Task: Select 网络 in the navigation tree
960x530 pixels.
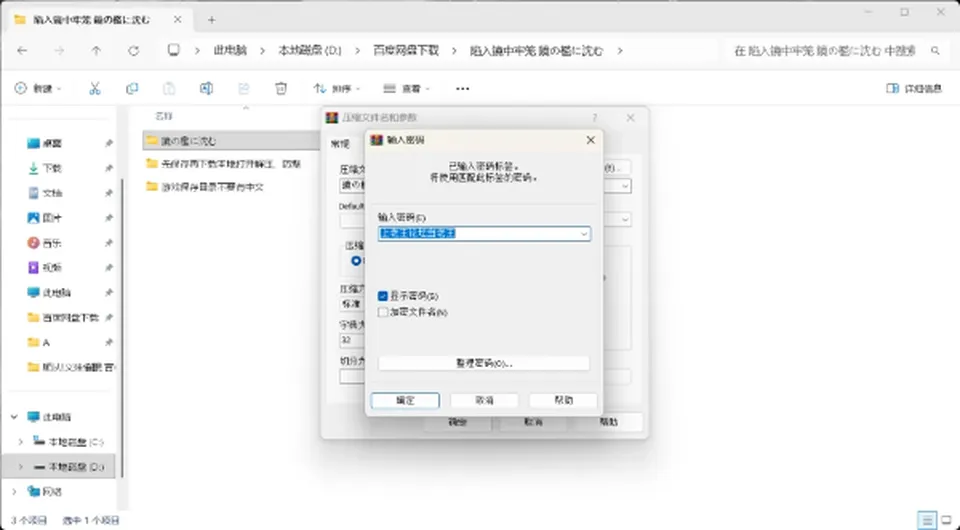Action: coord(52,491)
